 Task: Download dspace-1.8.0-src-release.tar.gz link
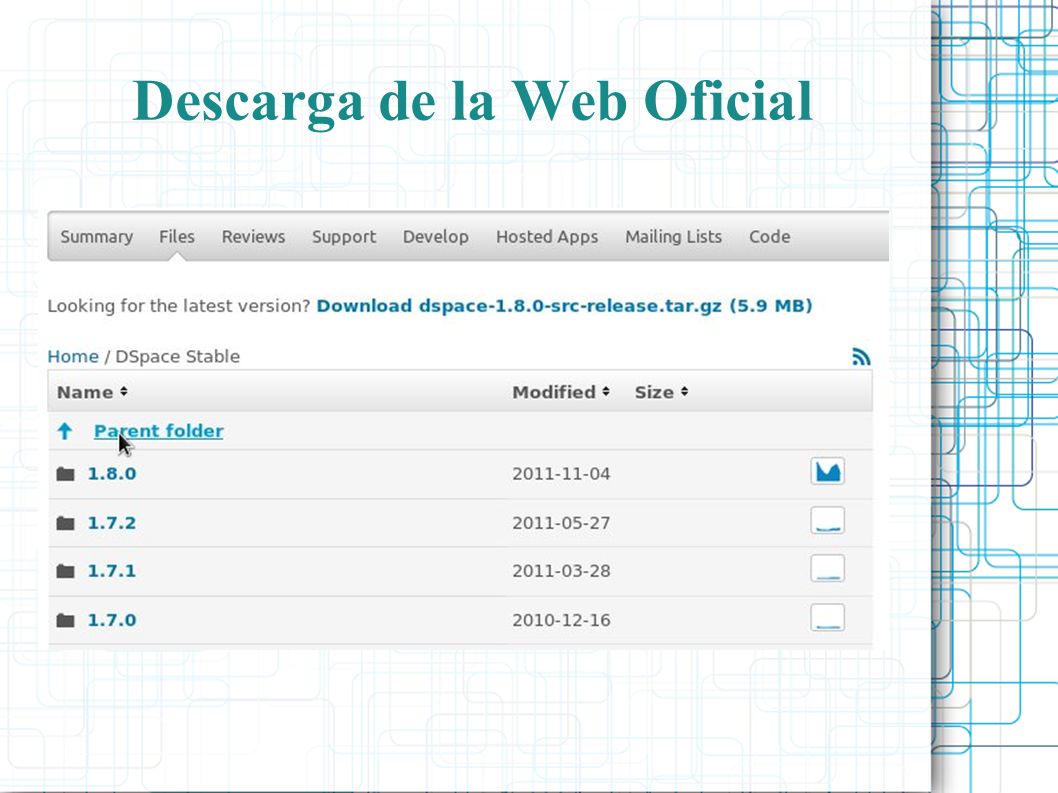[564, 306]
